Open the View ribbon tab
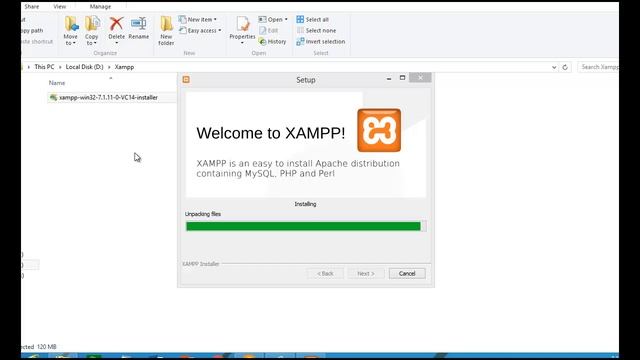 [60, 7]
